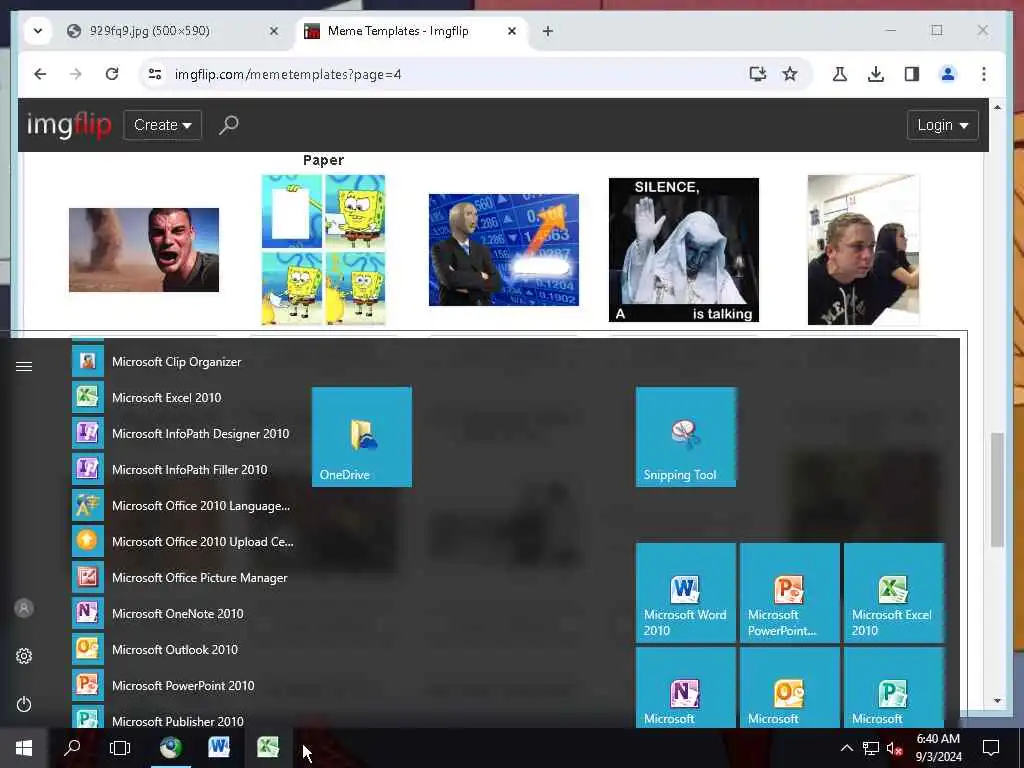The image size is (1024, 768).
Task: Open Microsoft Word 2010 tile
Action: [686, 593]
